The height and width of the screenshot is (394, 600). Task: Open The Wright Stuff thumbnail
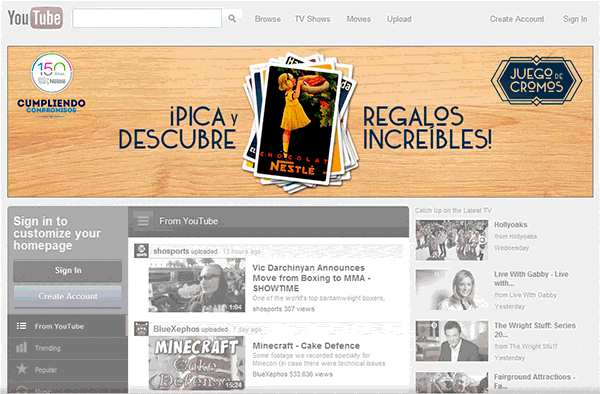click(452, 341)
